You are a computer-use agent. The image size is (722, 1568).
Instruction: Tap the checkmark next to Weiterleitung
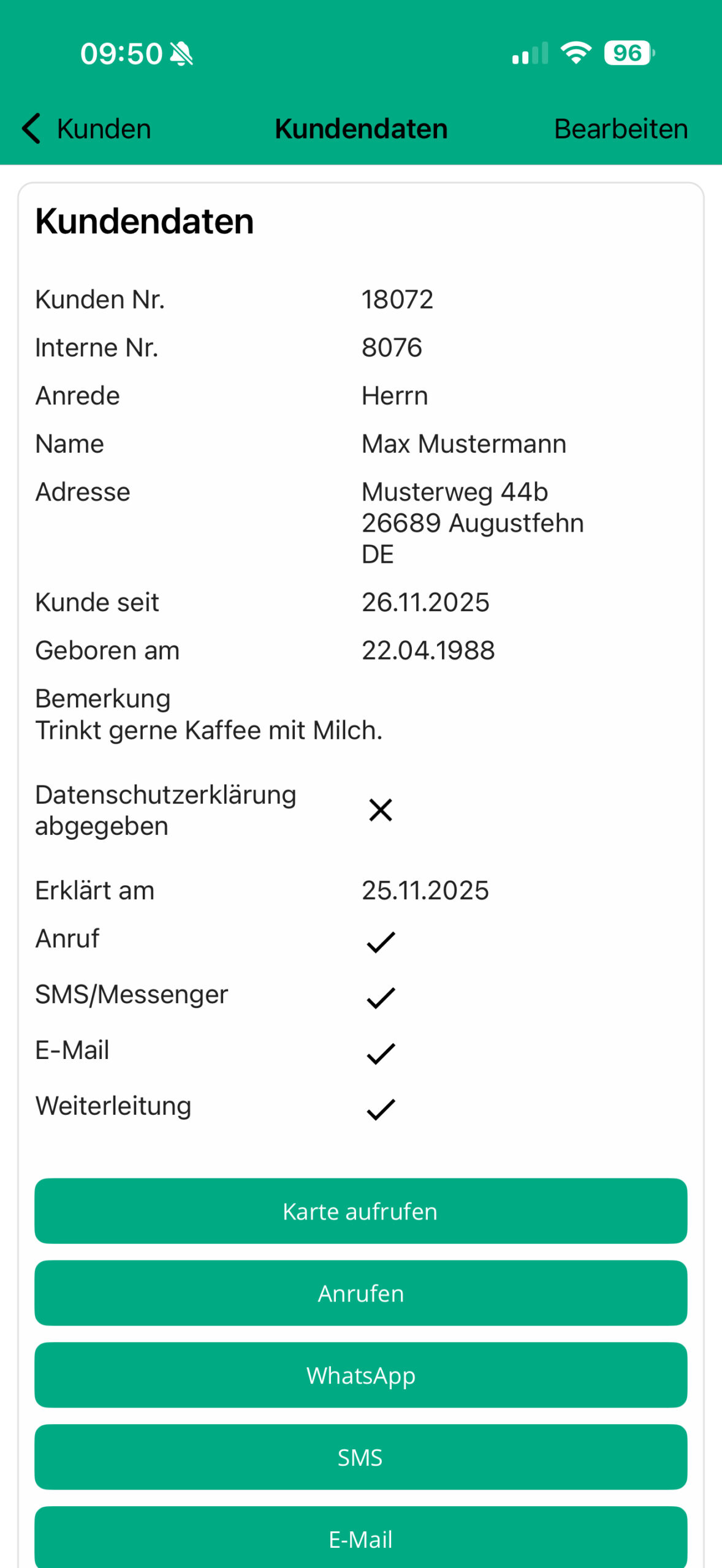pyautogui.click(x=381, y=1109)
